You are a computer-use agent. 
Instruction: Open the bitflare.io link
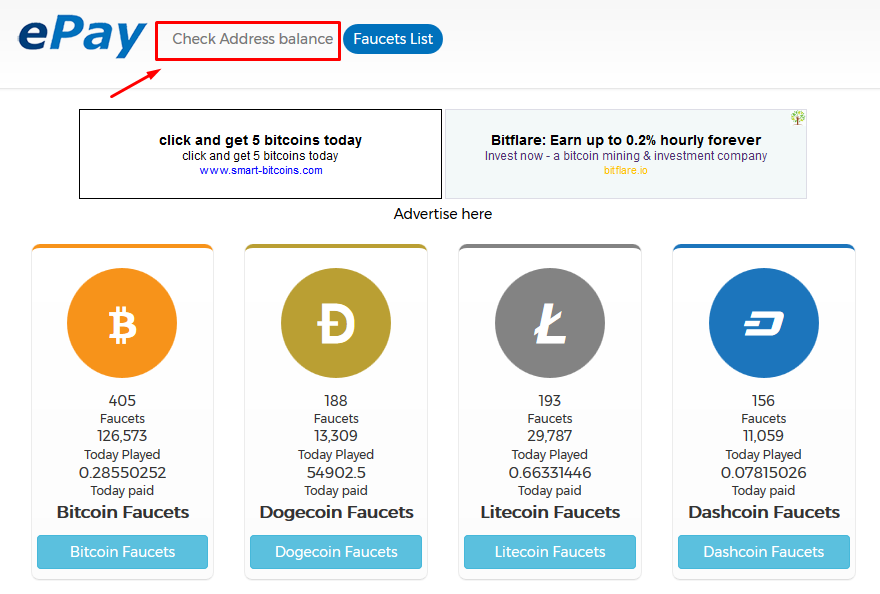point(625,170)
